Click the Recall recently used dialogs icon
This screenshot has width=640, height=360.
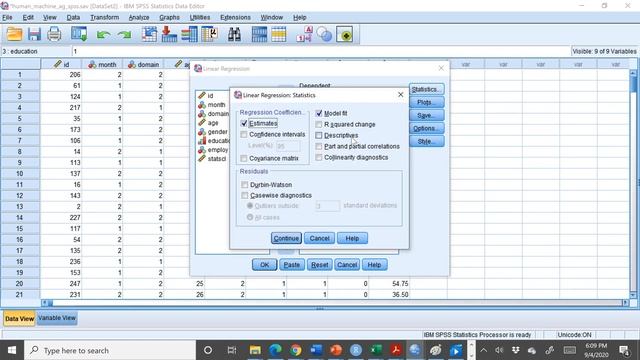coord(79,34)
